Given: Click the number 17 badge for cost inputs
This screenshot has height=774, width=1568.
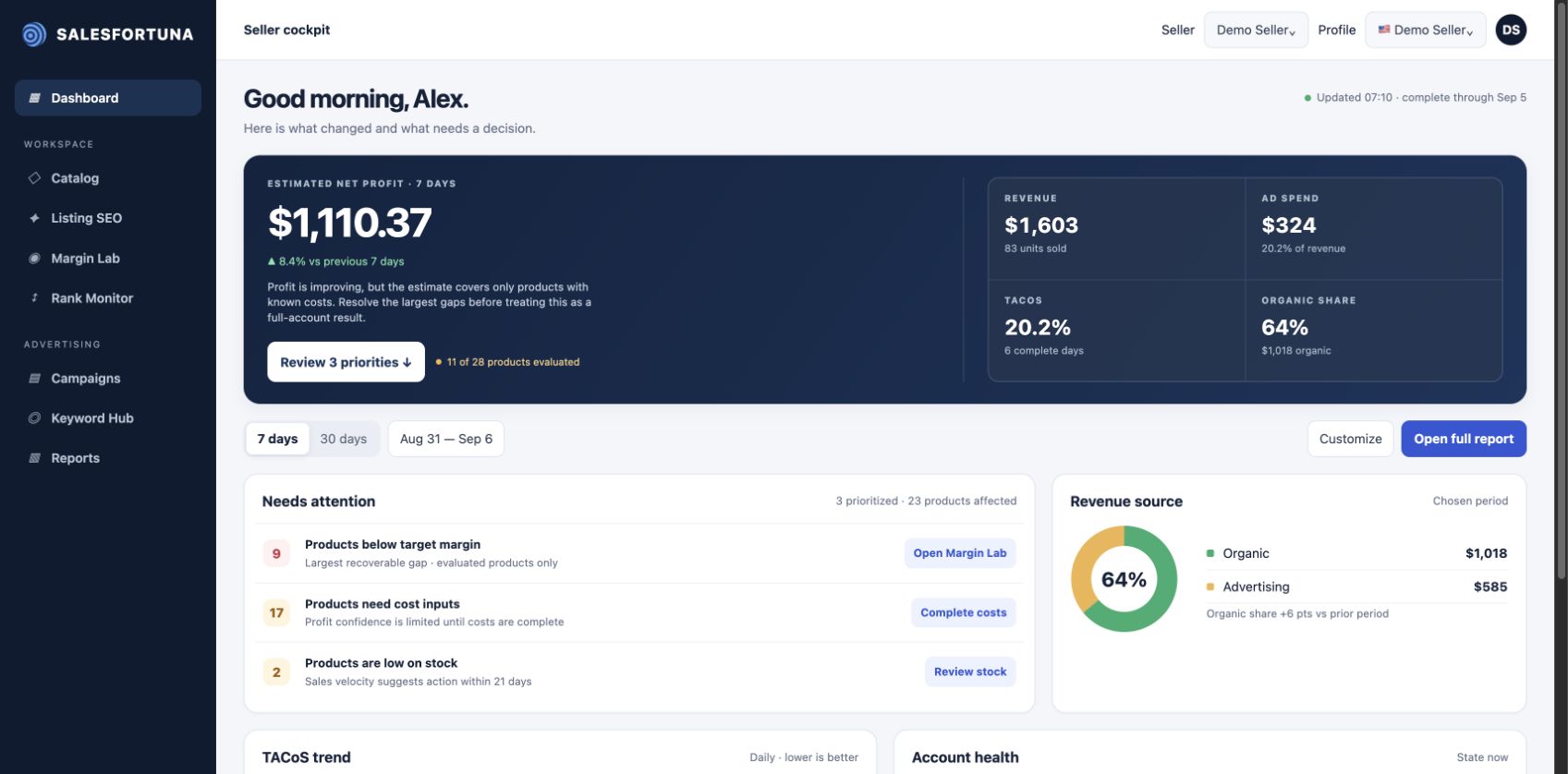Looking at the screenshot, I should pyautogui.click(x=276, y=612).
